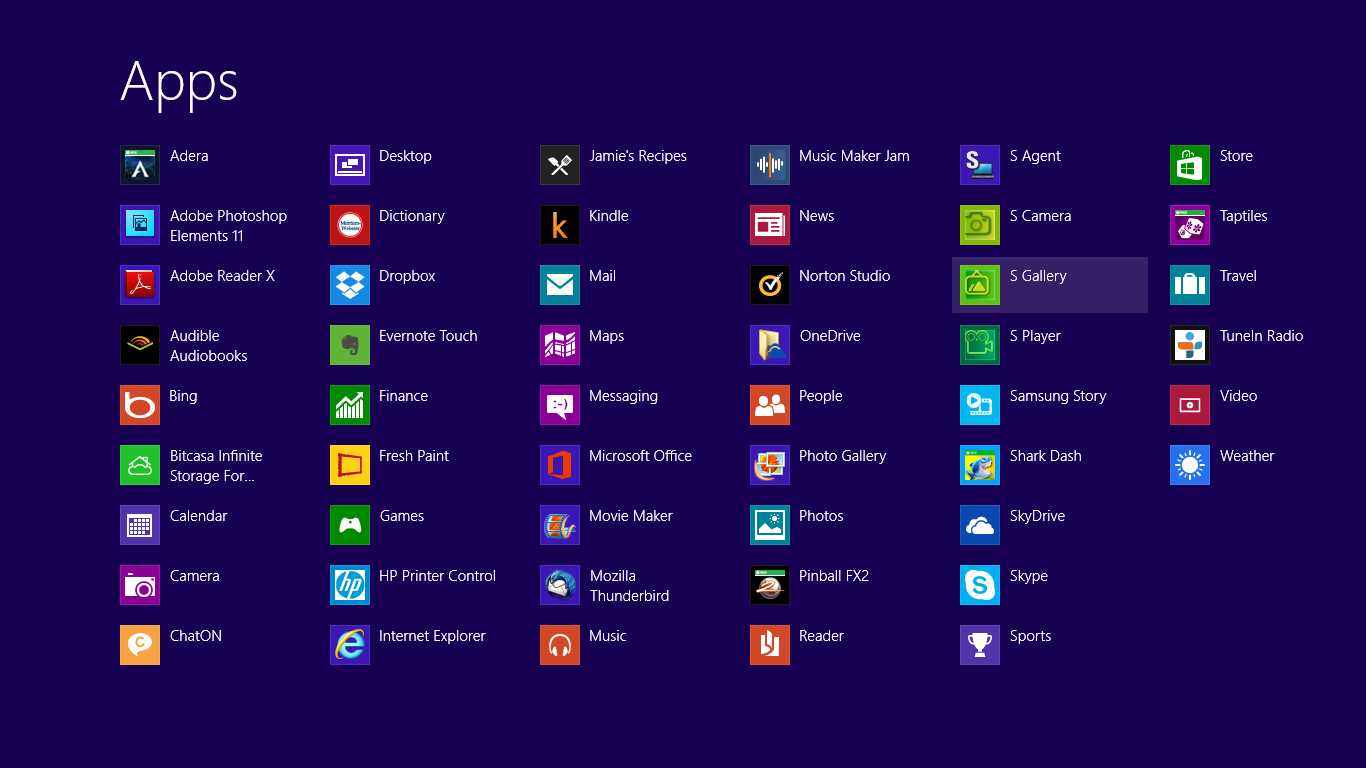Image resolution: width=1366 pixels, height=768 pixels.
Task: Open the Evernote Touch icon
Action: [350, 345]
